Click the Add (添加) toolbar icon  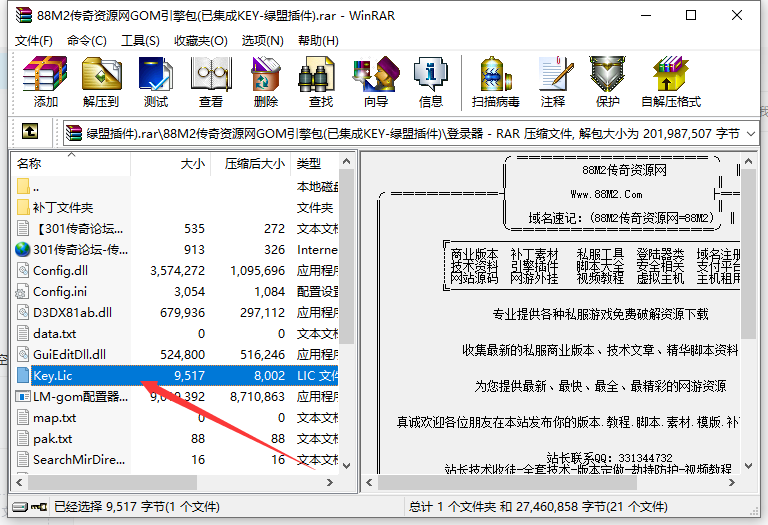tap(45, 75)
